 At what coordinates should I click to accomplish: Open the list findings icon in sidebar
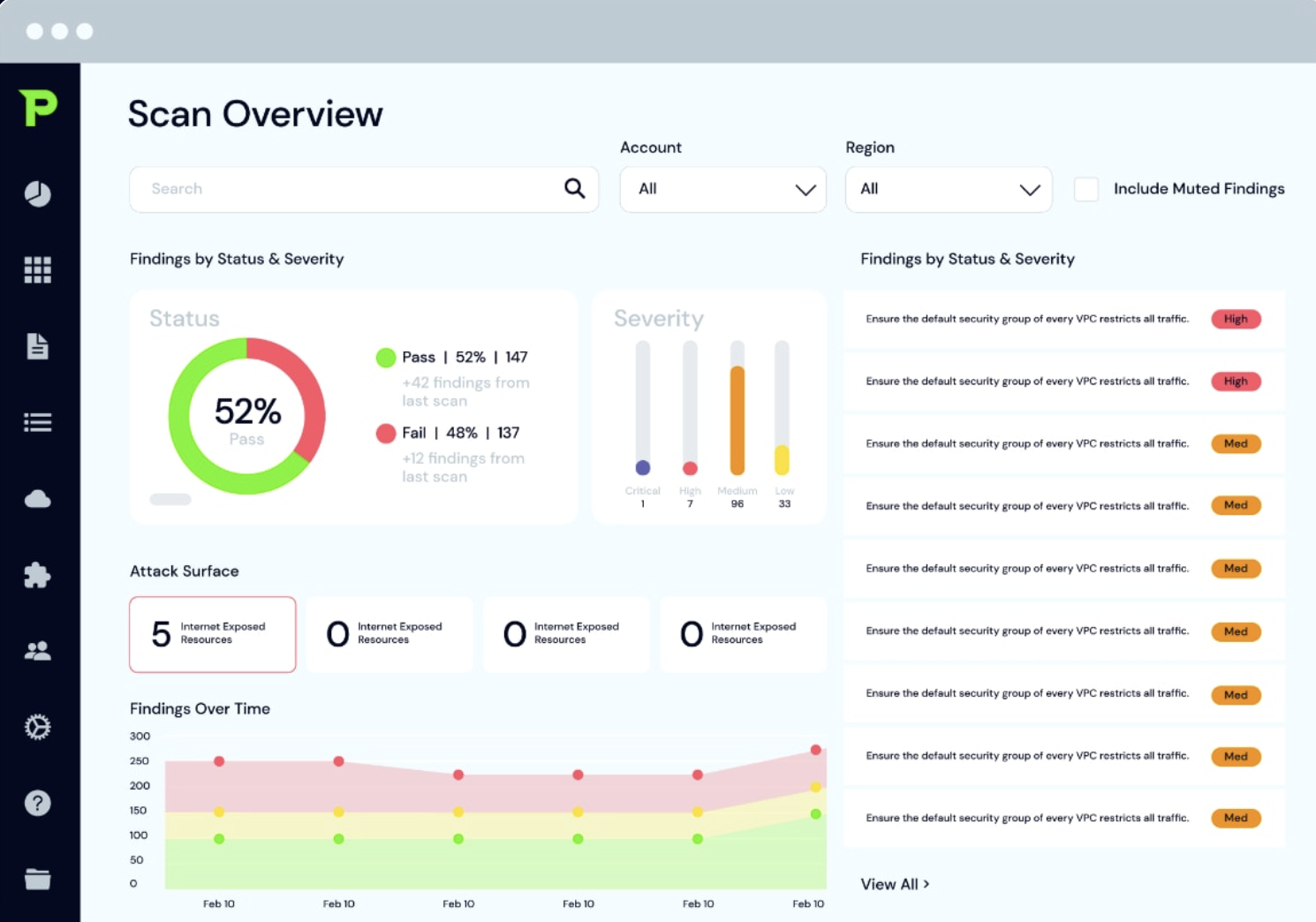pyautogui.click(x=37, y=422)
